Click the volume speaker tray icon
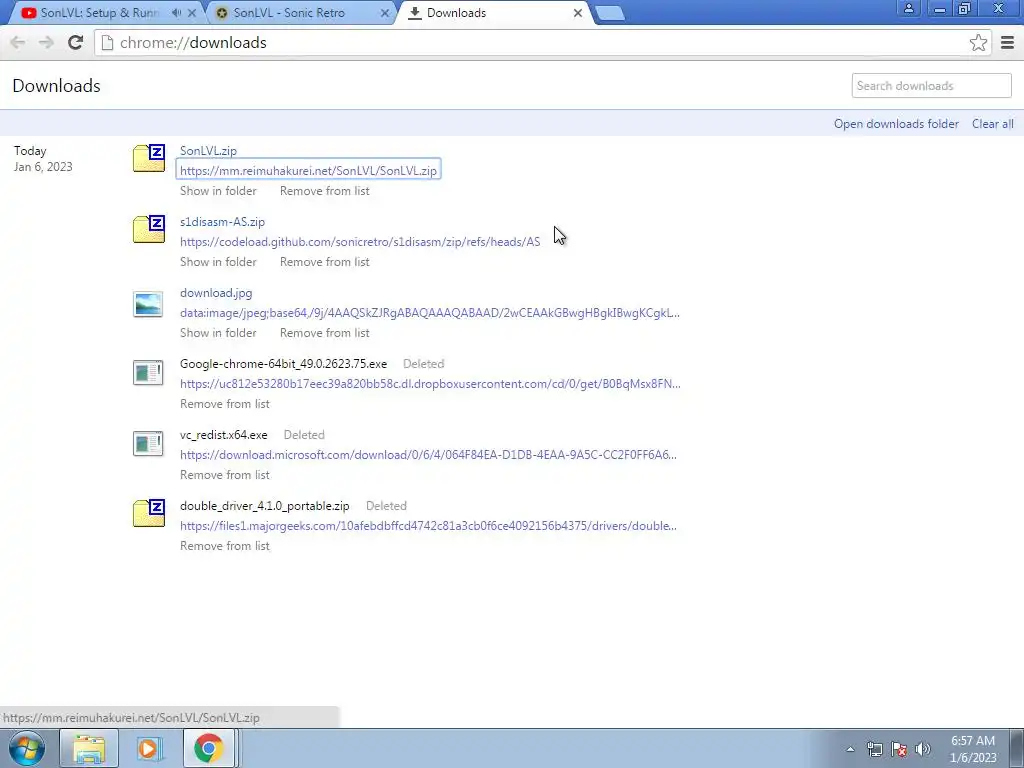 pos(923,749)
